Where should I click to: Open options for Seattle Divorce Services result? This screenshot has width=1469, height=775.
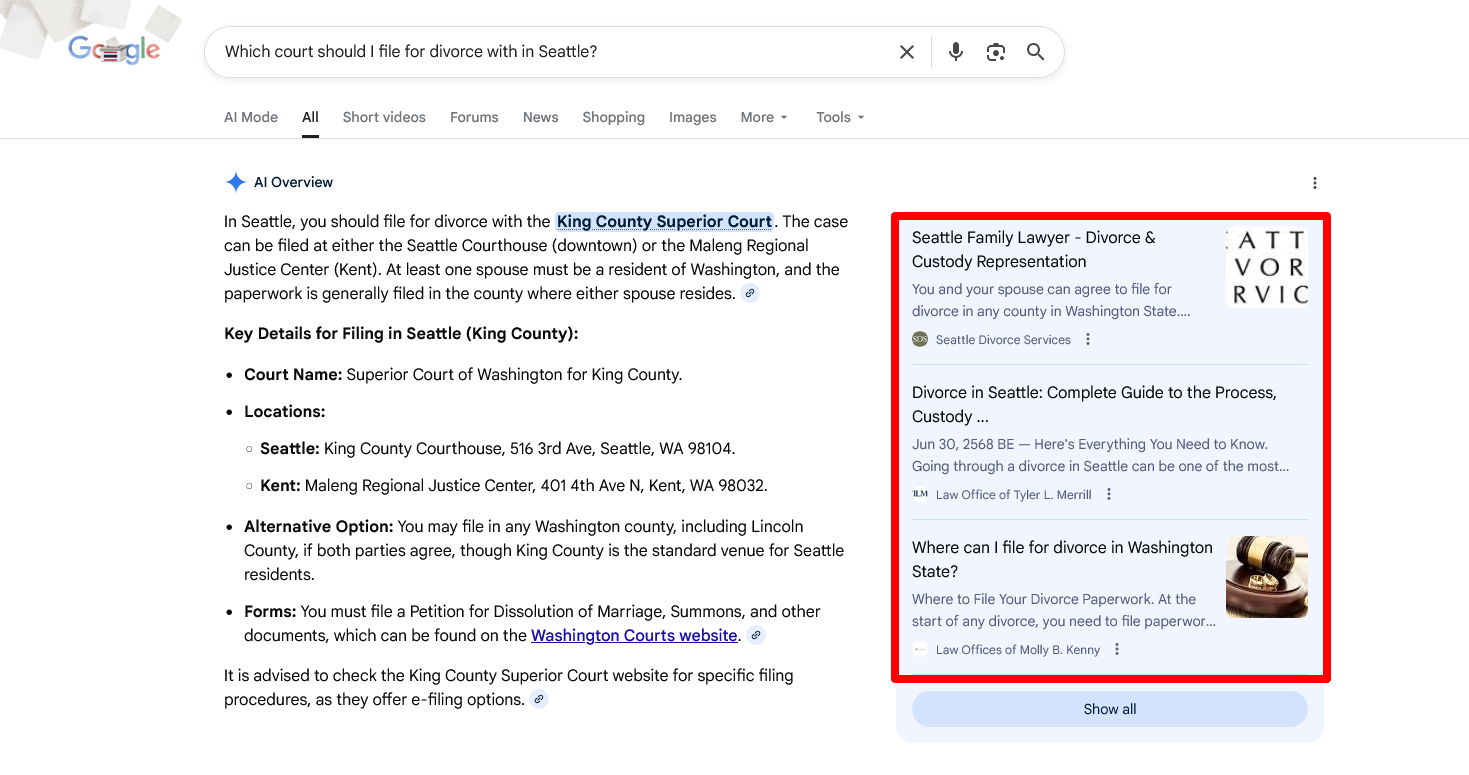tap(1088, 340)
